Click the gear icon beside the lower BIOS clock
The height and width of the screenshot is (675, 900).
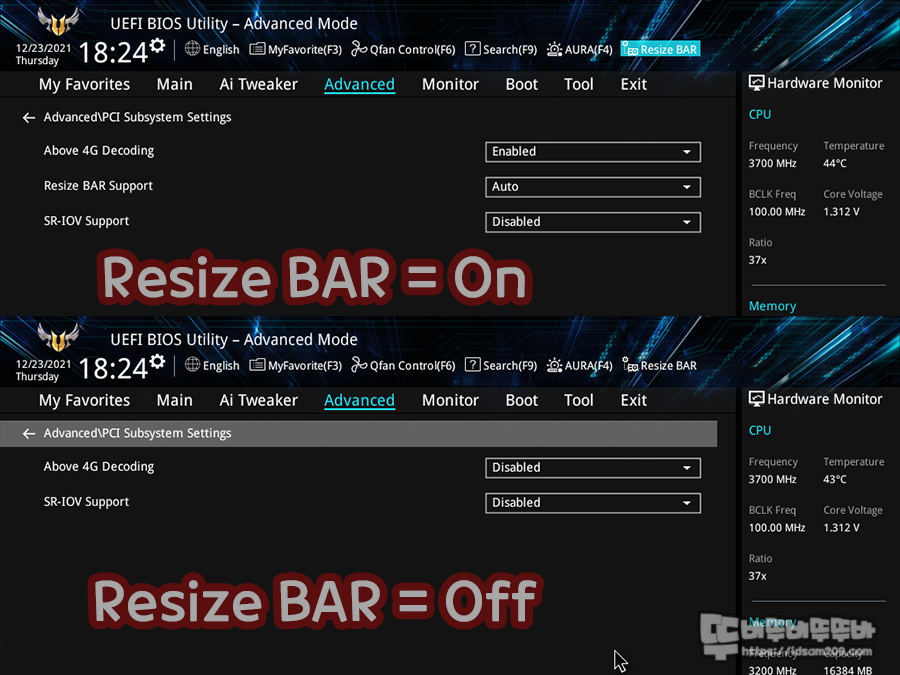click(157, 362)
